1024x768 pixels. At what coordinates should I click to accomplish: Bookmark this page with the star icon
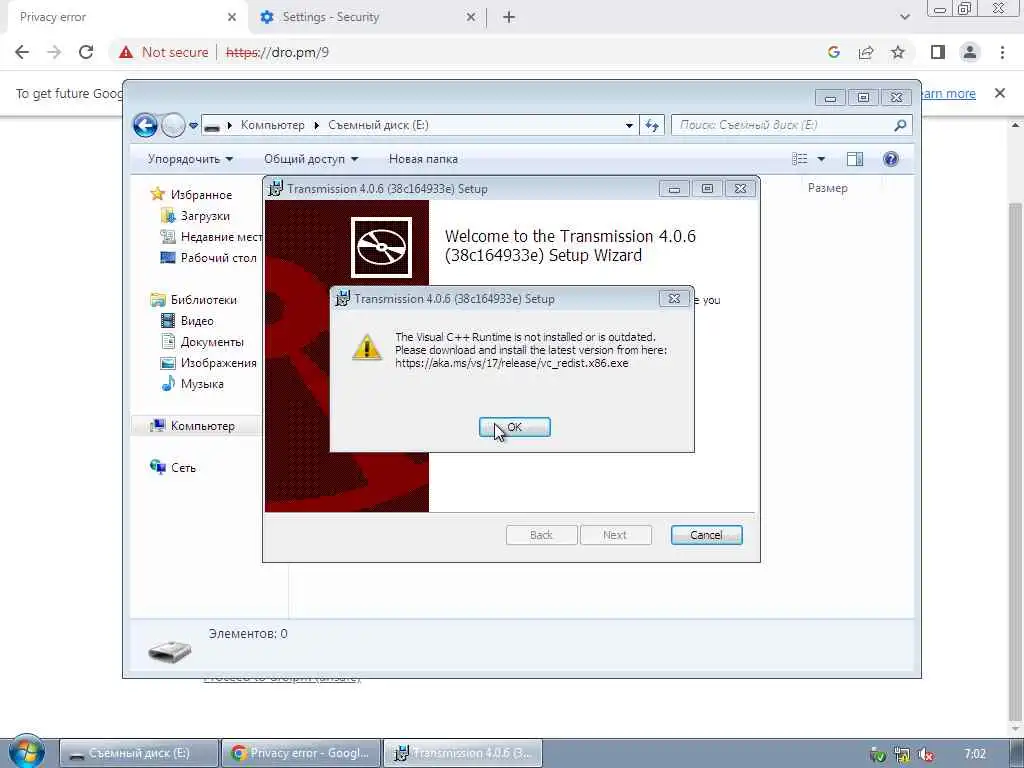coord(898,52)
